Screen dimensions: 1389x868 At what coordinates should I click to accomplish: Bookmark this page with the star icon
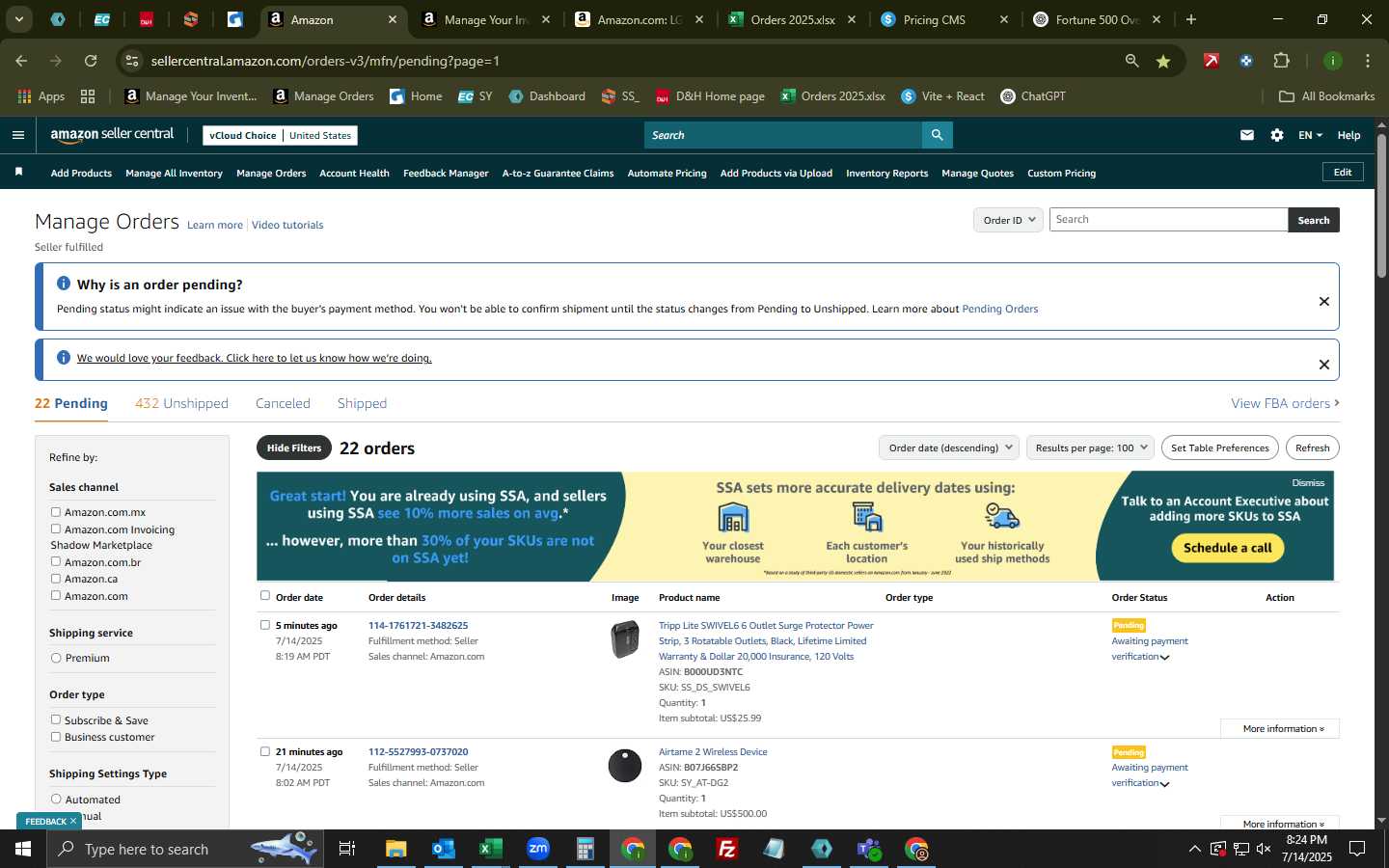[1163, 61]
